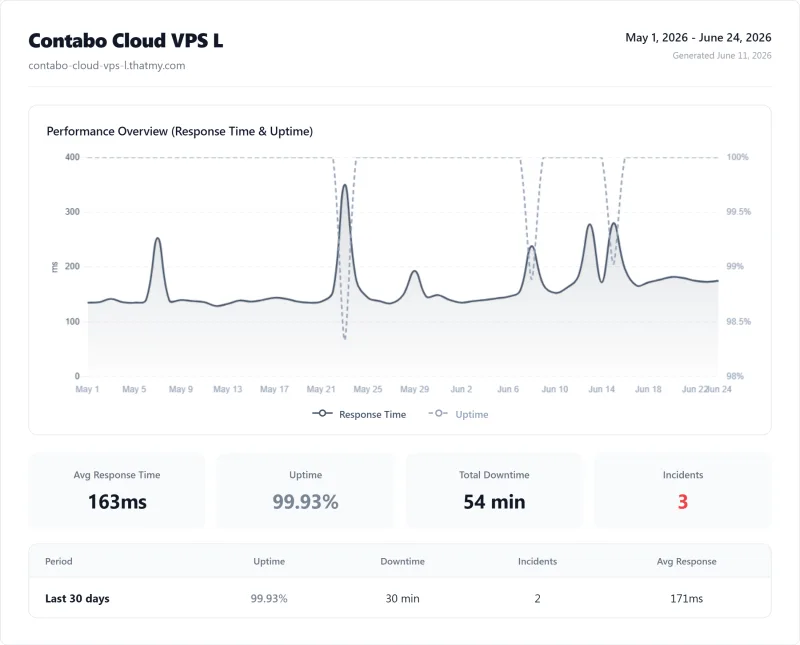Click the Generated June 11, 2026 text

click(721, 56)
